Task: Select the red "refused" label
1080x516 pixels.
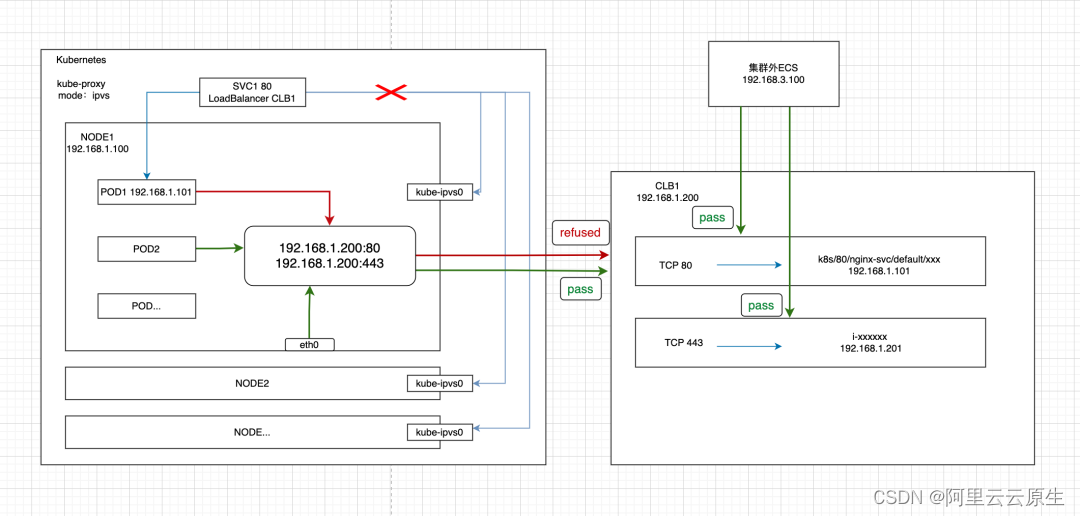Action: tap(581, 233)
